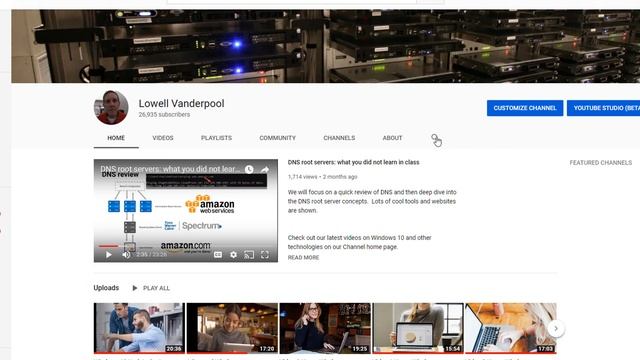Click the CUSTOMIZE CHANNEL button
Viewport: 640px width, 360px height.
coord(525,108)
